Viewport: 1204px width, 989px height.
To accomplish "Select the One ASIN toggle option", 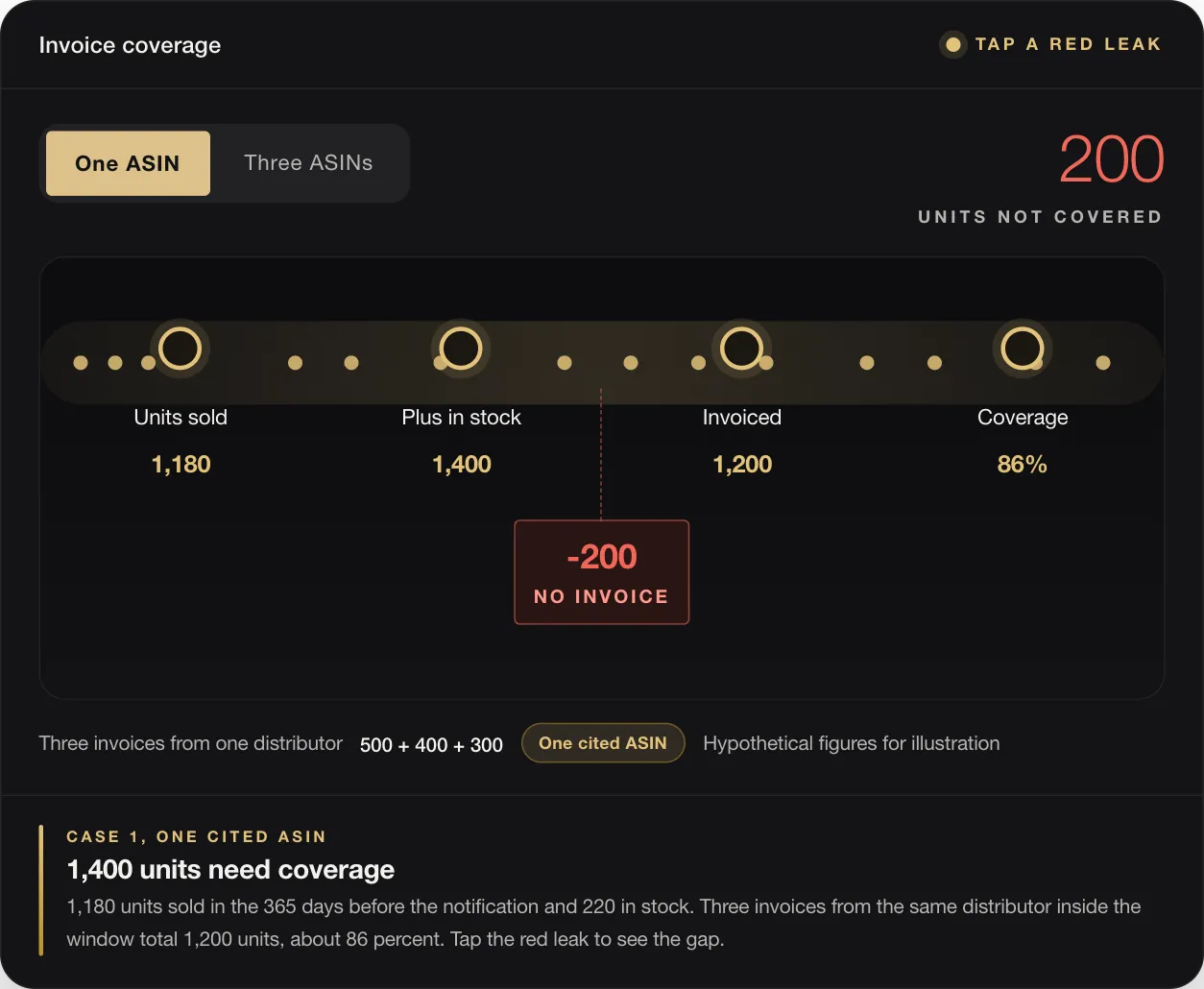I will coord(128,163).
